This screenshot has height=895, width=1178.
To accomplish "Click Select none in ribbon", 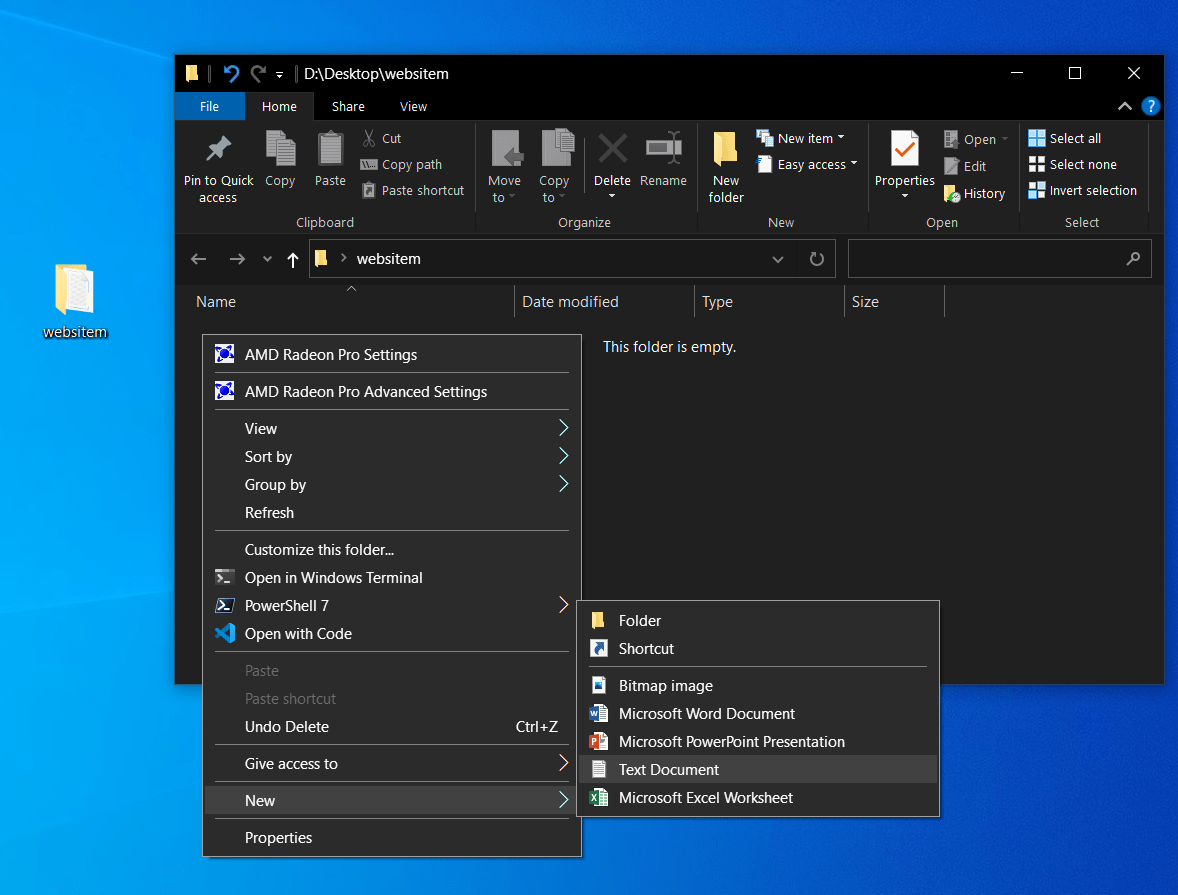I will [1072, 165].
